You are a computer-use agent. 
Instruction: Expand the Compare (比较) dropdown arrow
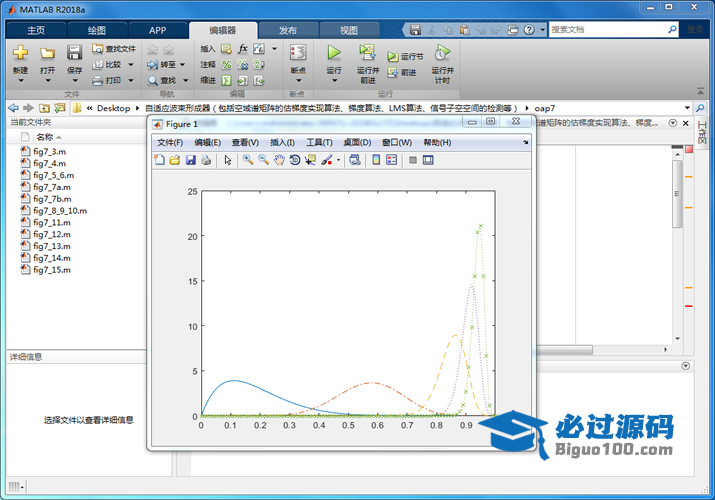coord(131,65)
